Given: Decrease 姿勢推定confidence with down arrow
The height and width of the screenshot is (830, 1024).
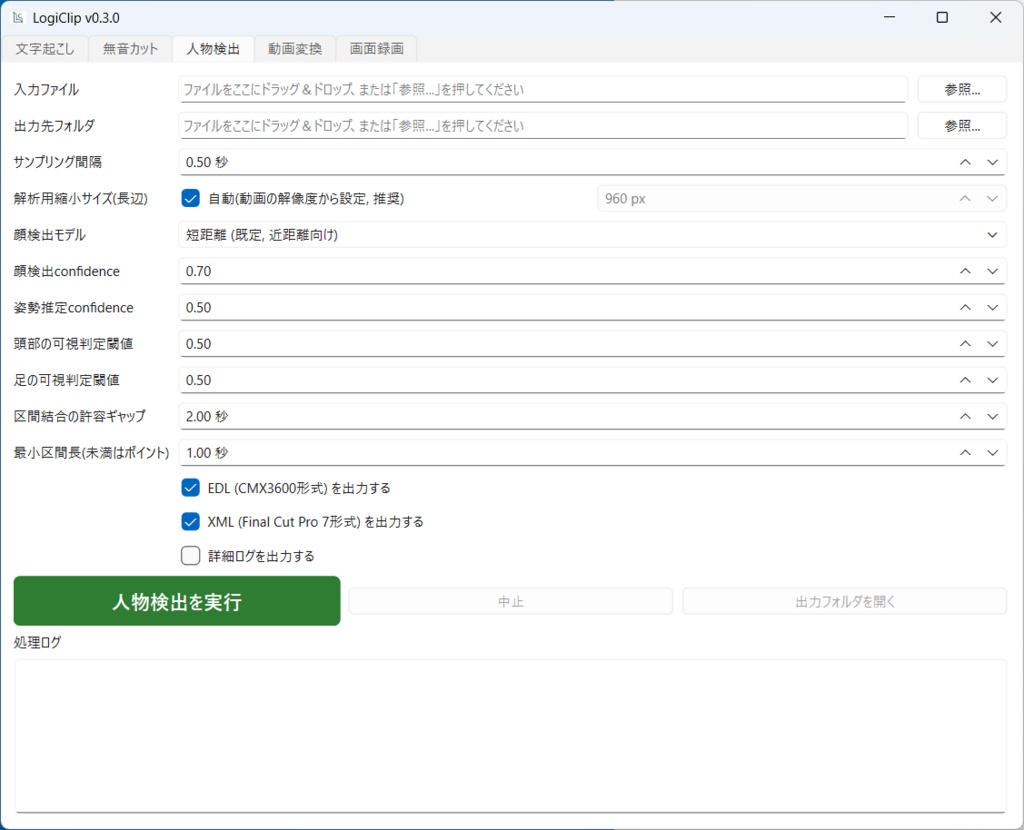Looking at the screenshot, I should coord(993,308).
